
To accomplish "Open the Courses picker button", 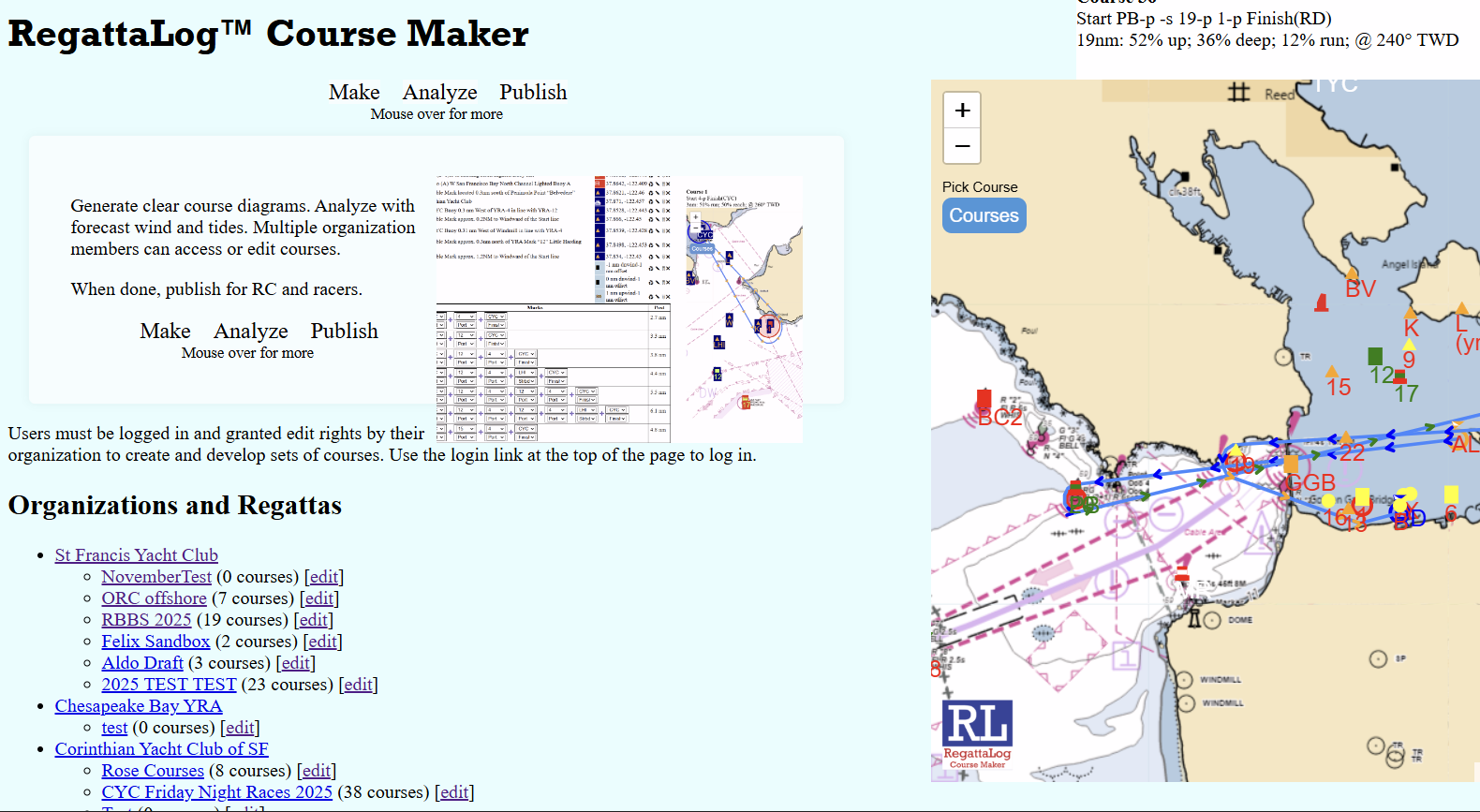I will tap(984, 215).
